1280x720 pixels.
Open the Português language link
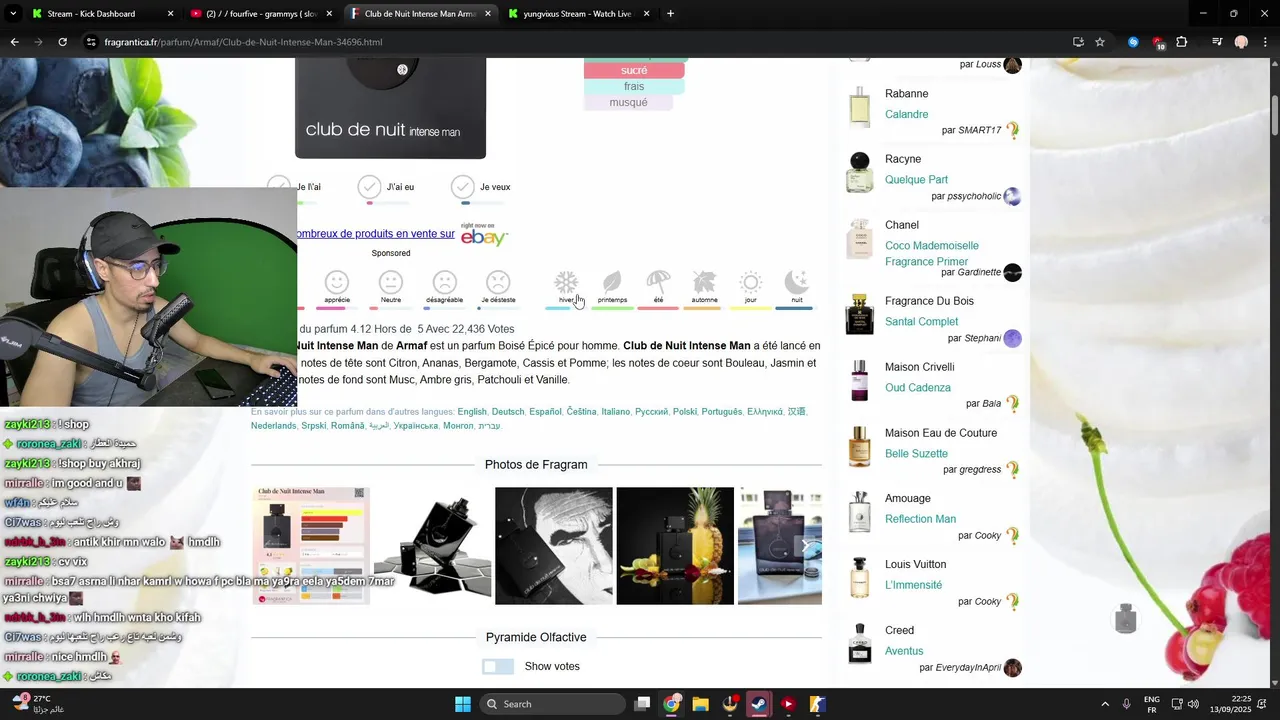tap(722, 412)
